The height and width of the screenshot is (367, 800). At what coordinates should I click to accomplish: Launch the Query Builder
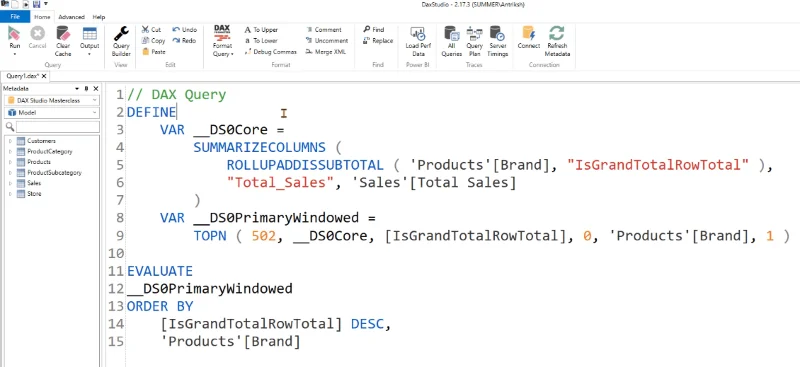click(121, 42)
